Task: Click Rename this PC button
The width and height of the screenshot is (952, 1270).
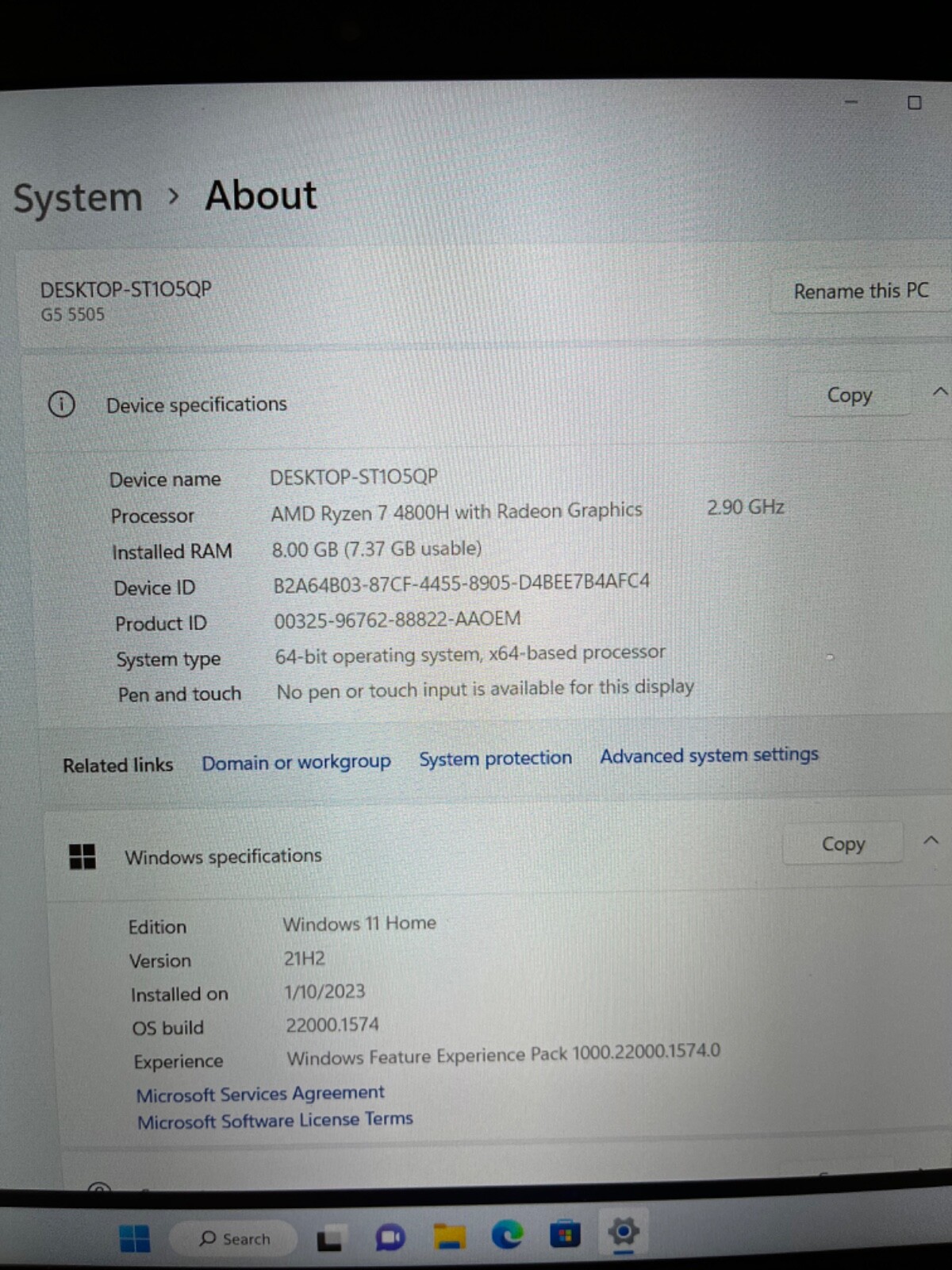Action: click(x=861, y=291)
